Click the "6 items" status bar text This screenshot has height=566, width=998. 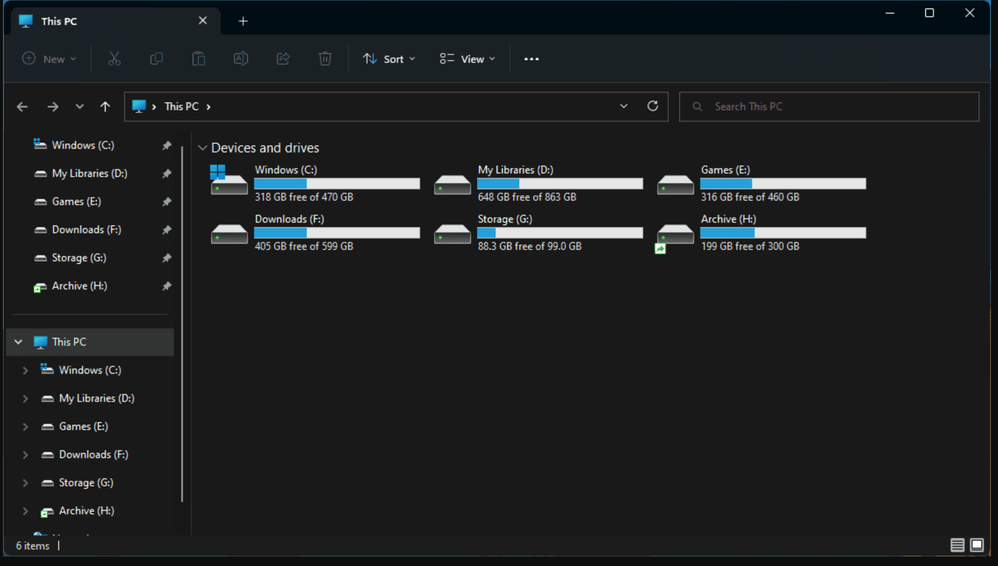tap(32, 546)
